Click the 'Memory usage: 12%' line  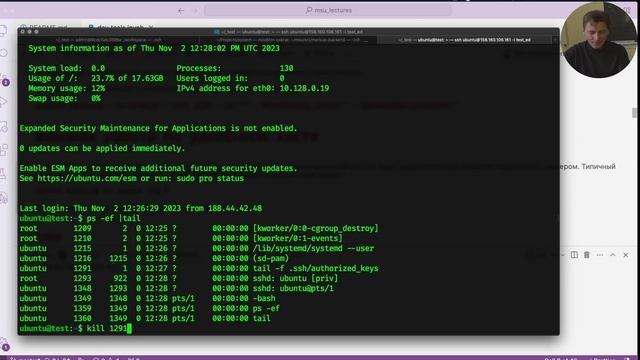[x=67, y=88]
